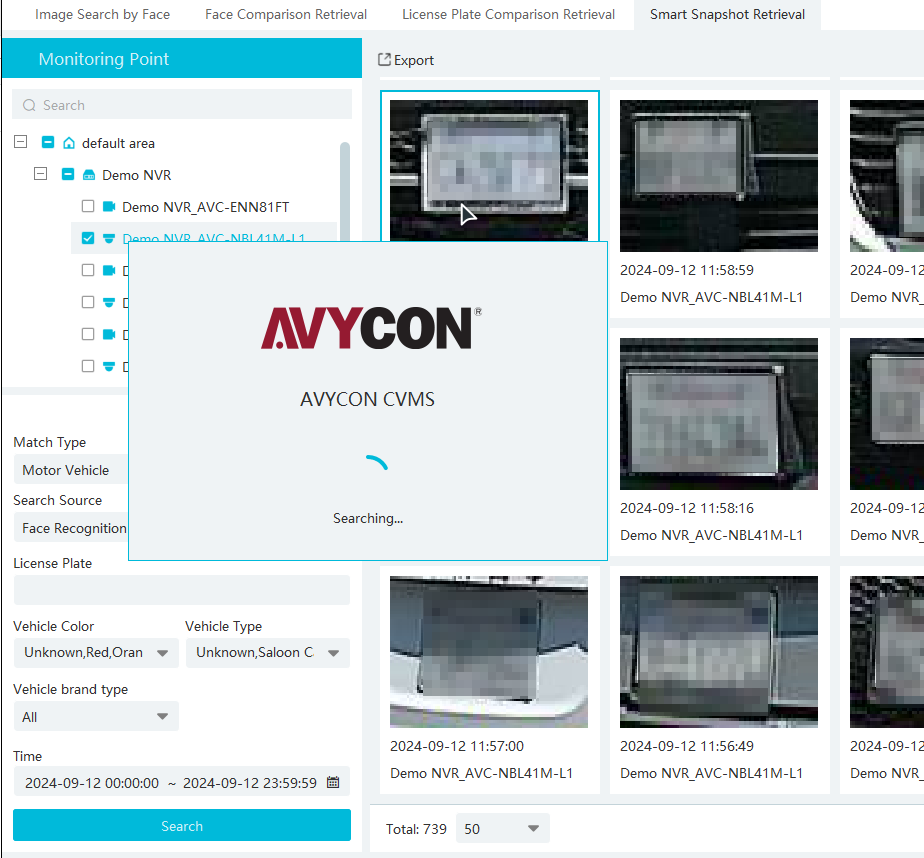Viewport: 924px width, 858px height.
Task: Click the magnifier icon in search box
Action: pyautogui.click(x=29, y=105)
